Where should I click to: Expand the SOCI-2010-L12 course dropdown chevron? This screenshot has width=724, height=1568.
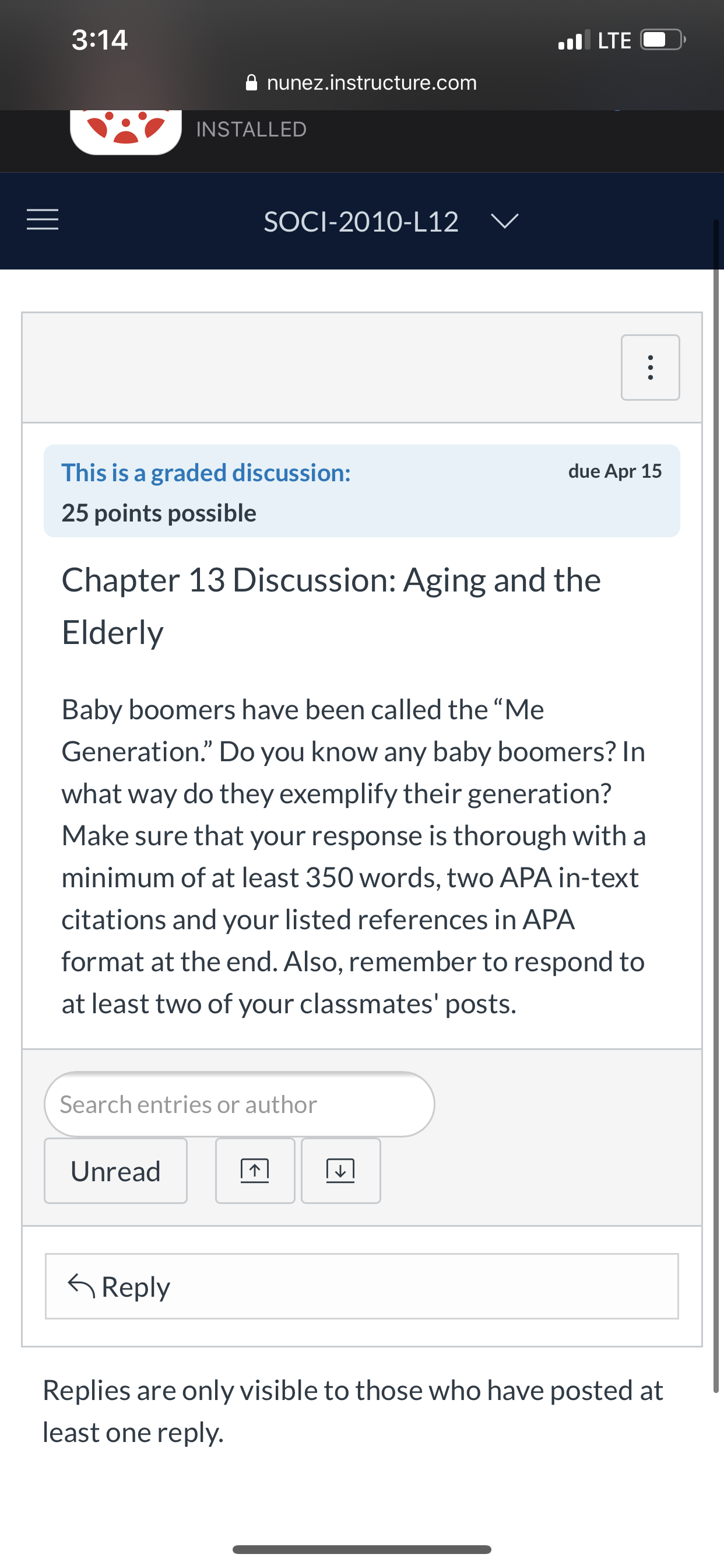tap(504, 221)
